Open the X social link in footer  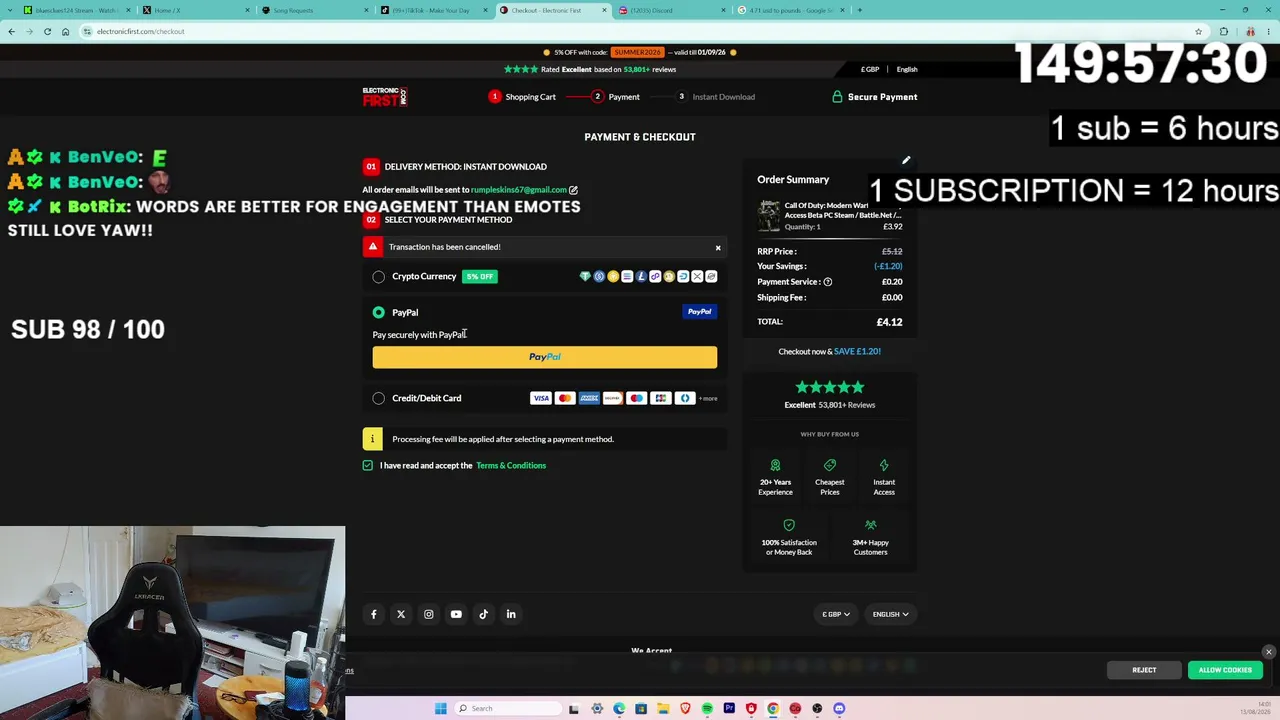tap(401, 614)
